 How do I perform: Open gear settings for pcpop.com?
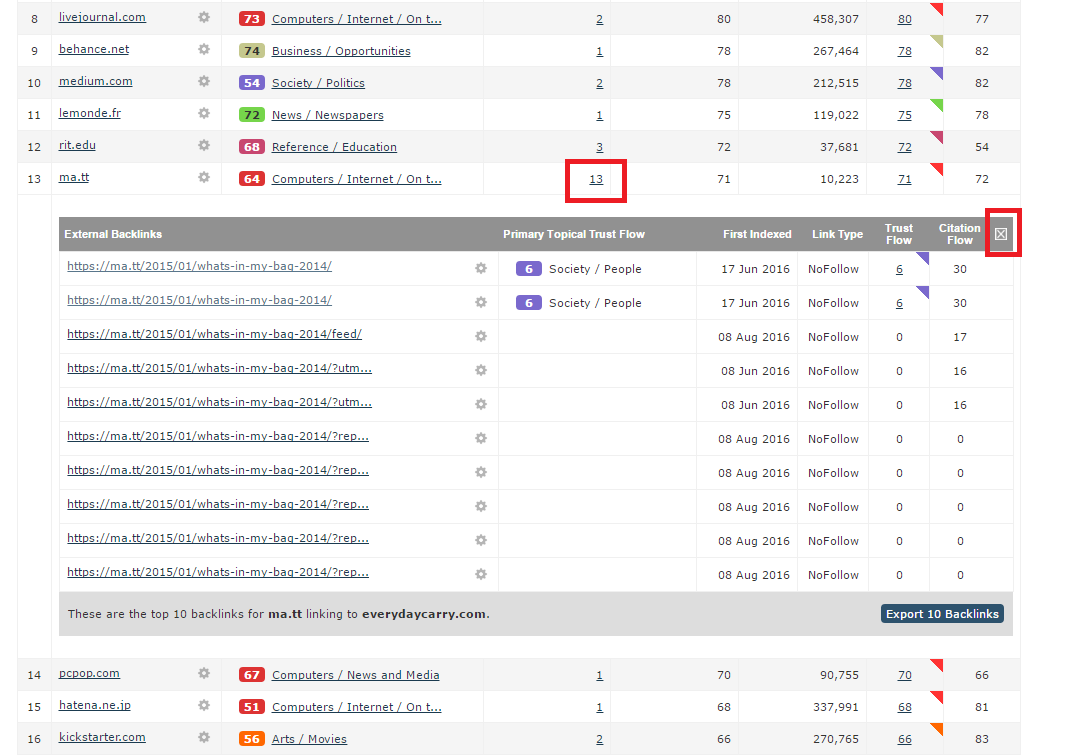click(x=204, y=673)
